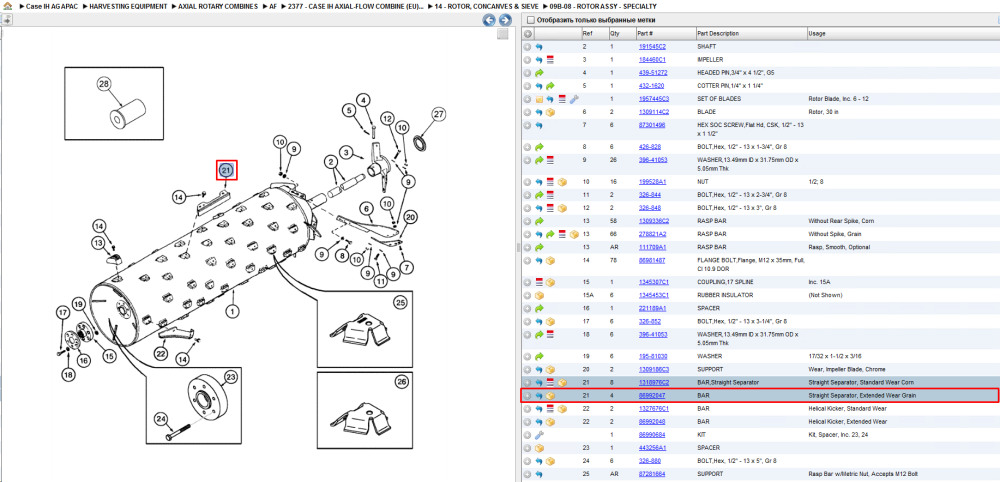Open HARVESTING EQUIPMENT breadcrumb
Image resolution: width=1000 pixels, height=482 pixels.
coord(128,6)
